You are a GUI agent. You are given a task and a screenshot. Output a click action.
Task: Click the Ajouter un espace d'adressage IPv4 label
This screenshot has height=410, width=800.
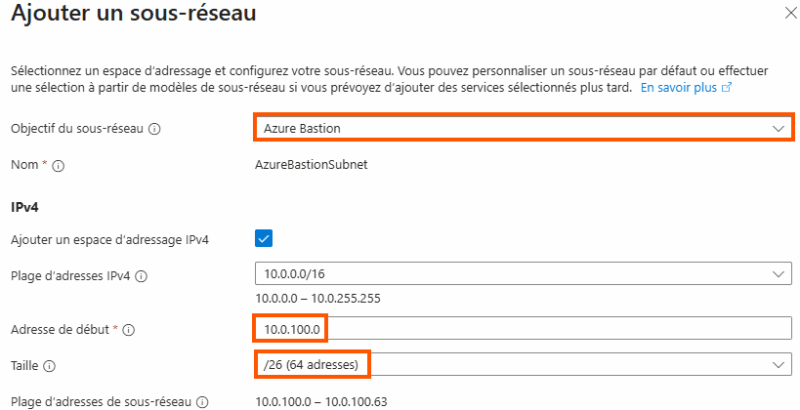click(116, 239)
